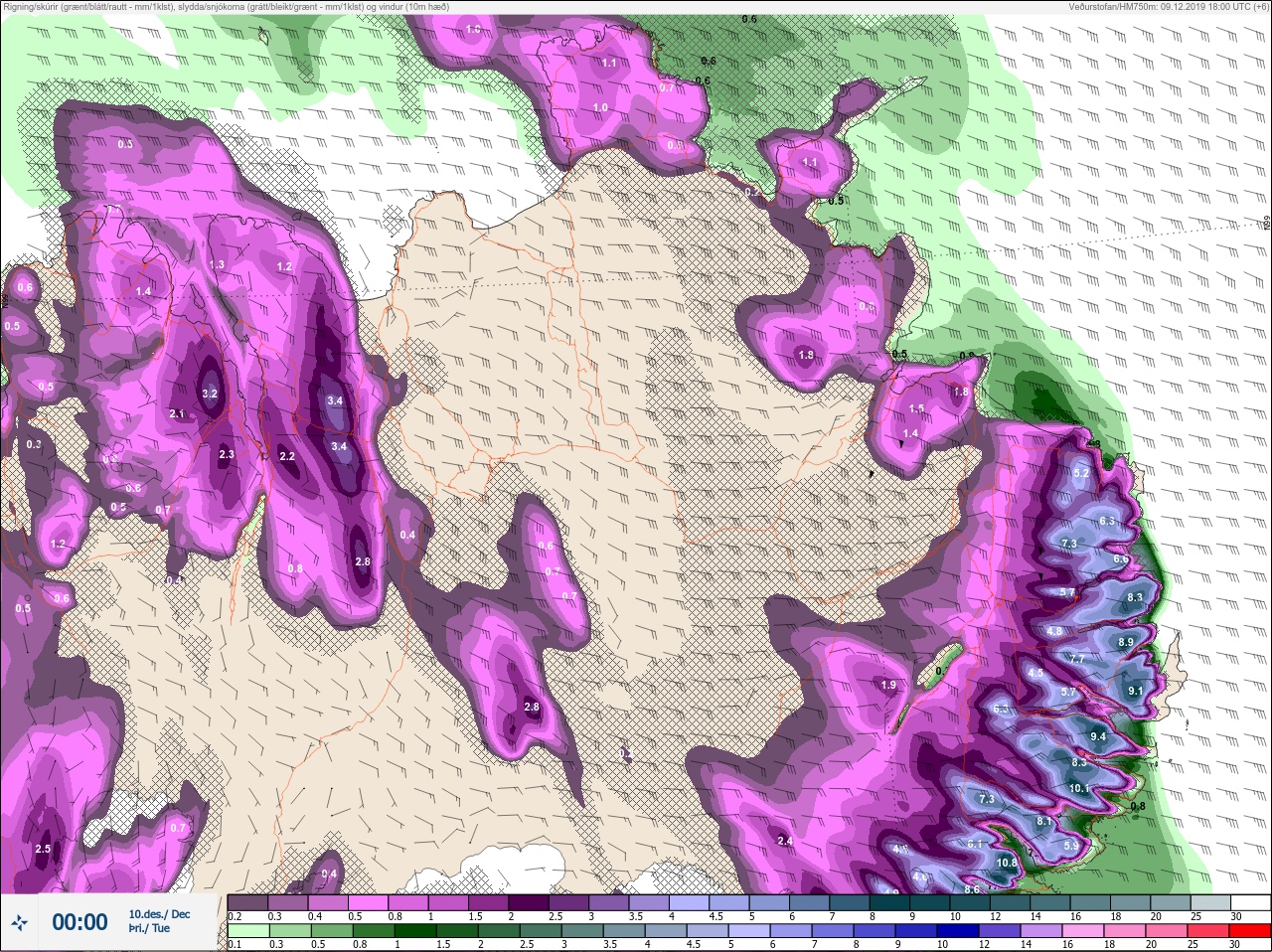Click the 8.9 precipitation value on the map
1272x952 pixels.
[1126, 643]
